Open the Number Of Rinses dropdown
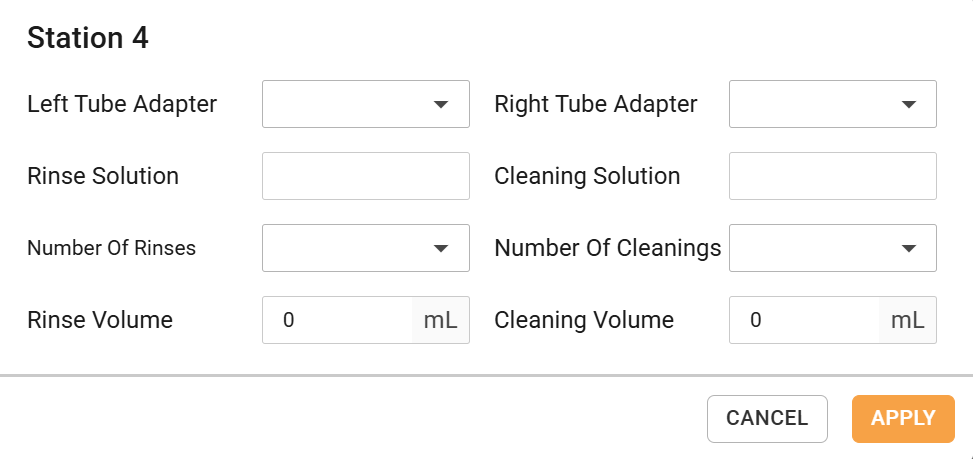 [x=365, y=248]
